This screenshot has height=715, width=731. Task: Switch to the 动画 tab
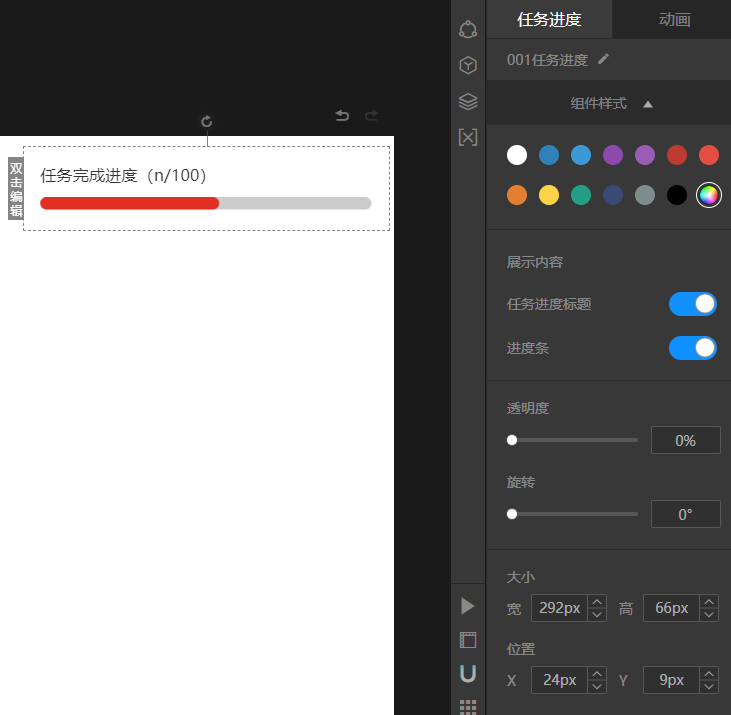674,20
